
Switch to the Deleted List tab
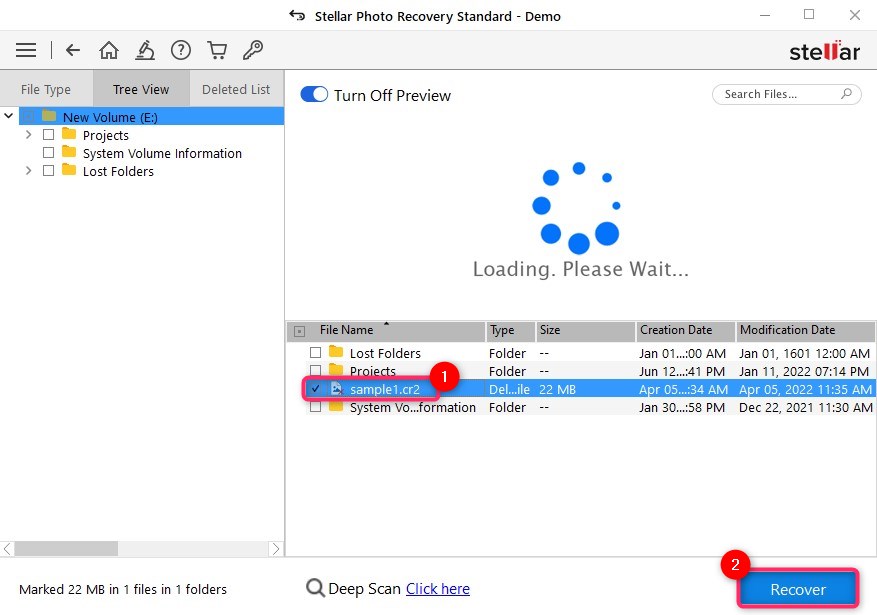pos(236,89)
